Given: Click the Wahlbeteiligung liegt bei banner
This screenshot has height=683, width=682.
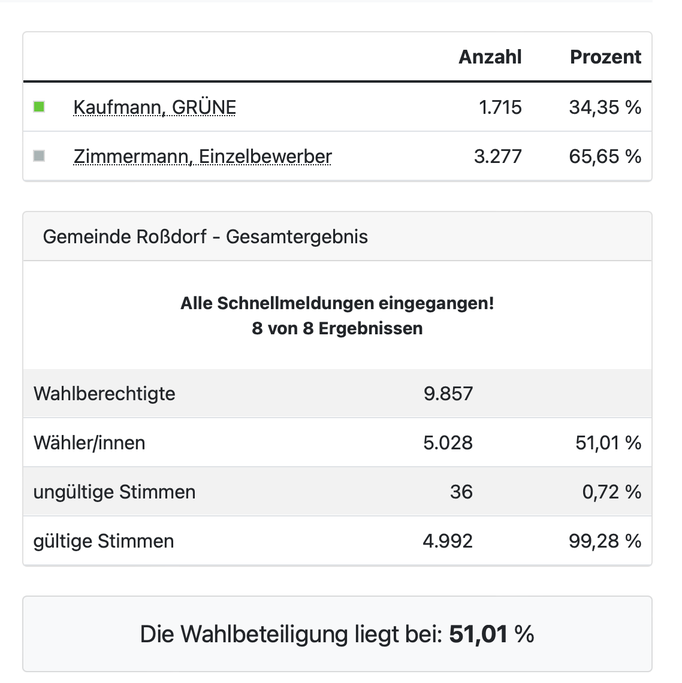Looking at the screenshot, I should tap(337, 634).
